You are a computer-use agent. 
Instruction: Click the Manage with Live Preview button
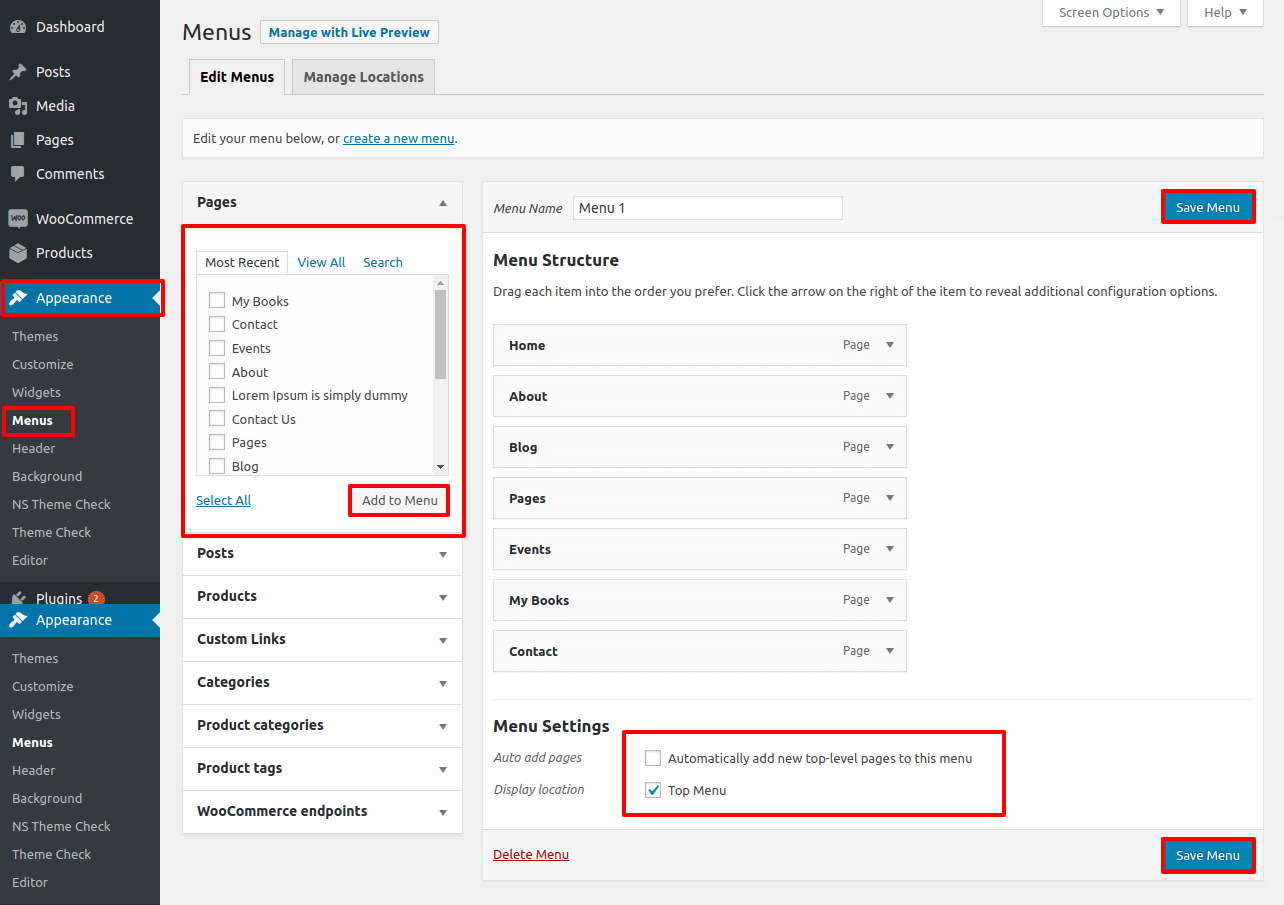click(349, 33)
